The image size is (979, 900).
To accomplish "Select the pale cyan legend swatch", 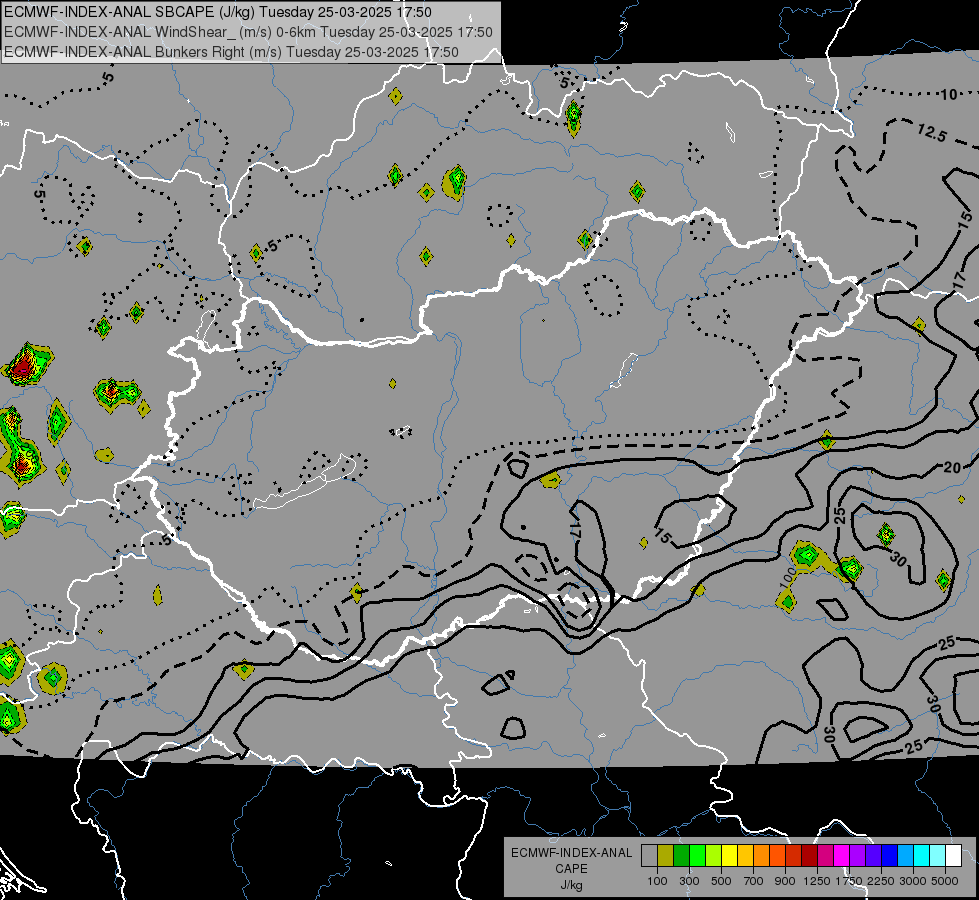I will pos(938,856).
